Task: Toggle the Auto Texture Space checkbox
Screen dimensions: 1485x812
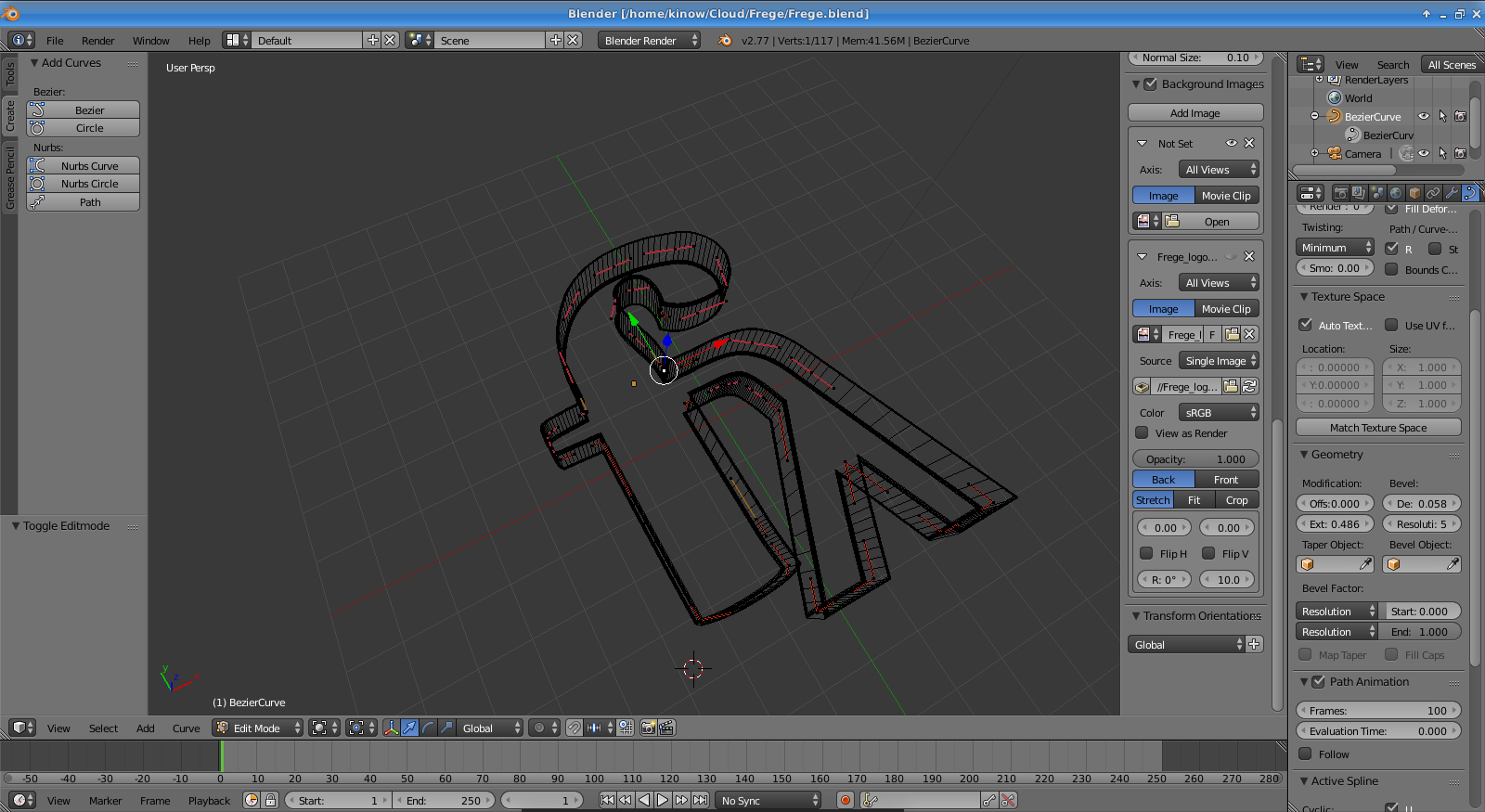Action: (x=1306, y=325)
